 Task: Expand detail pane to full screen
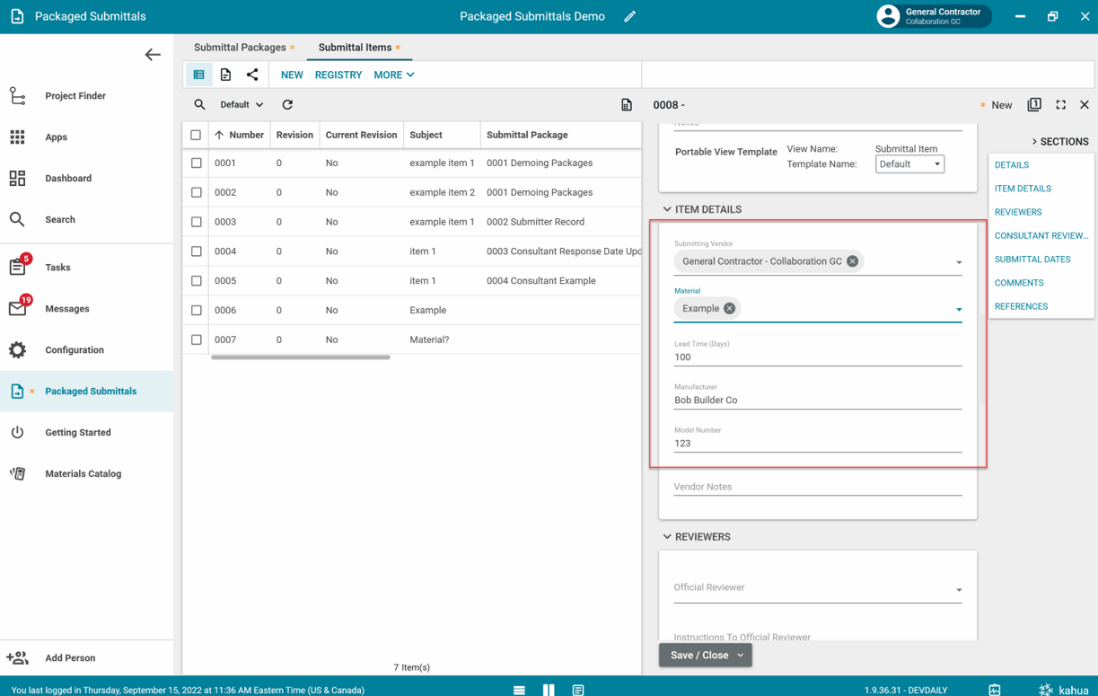tap(1061, 105)
